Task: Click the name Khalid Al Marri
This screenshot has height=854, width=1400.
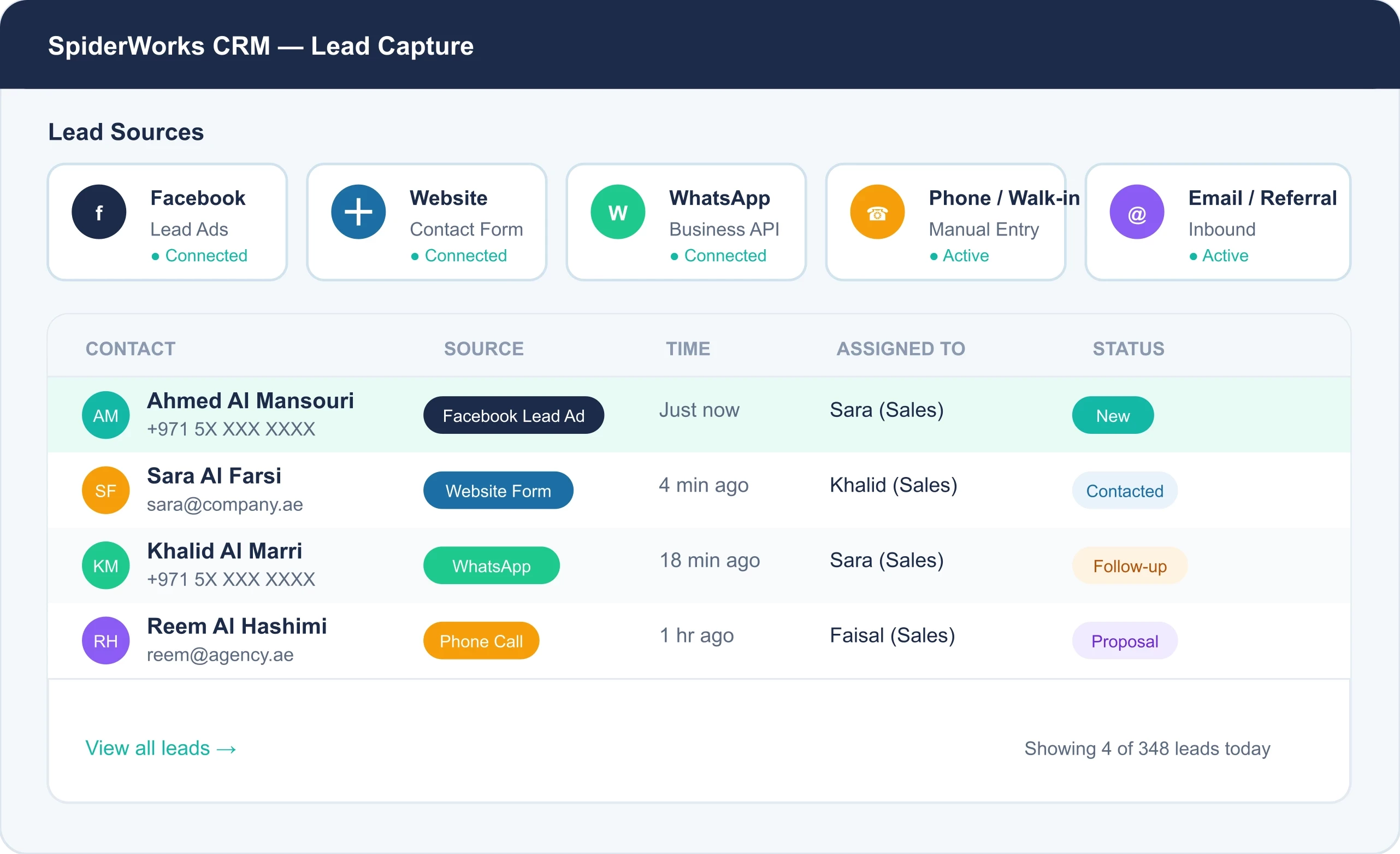Action: coord(224,551)
